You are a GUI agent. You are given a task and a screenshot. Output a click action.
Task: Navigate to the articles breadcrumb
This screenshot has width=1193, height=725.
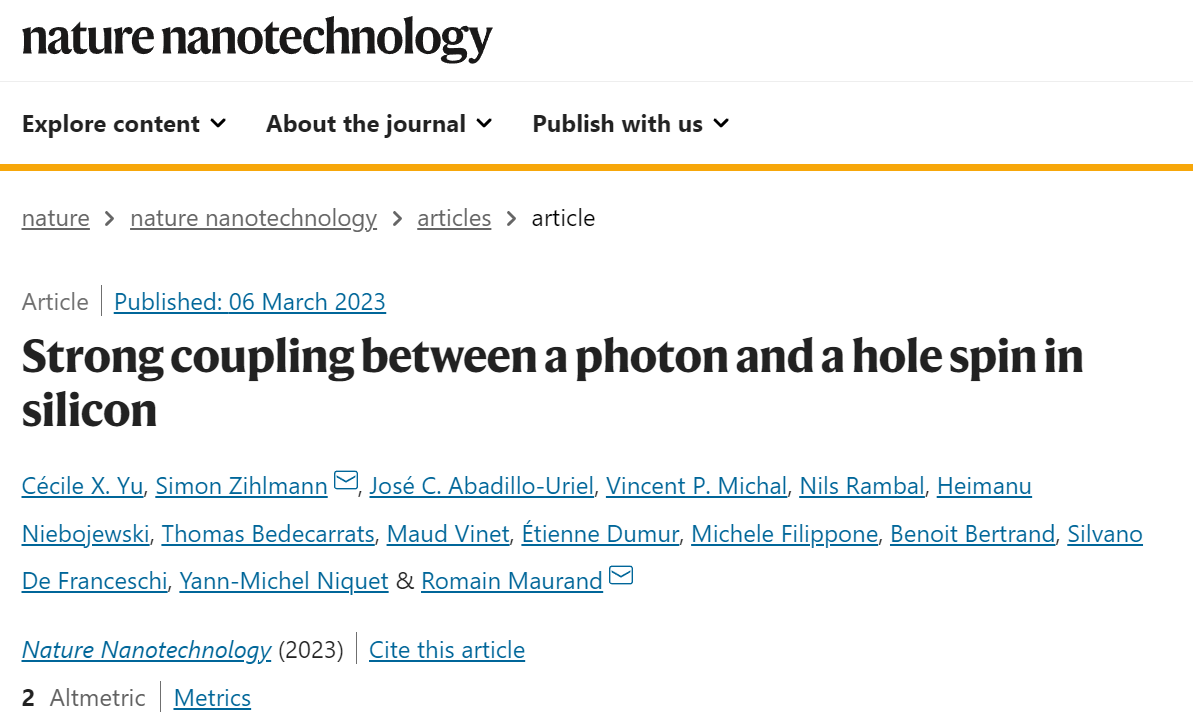[x=454, y=218]
